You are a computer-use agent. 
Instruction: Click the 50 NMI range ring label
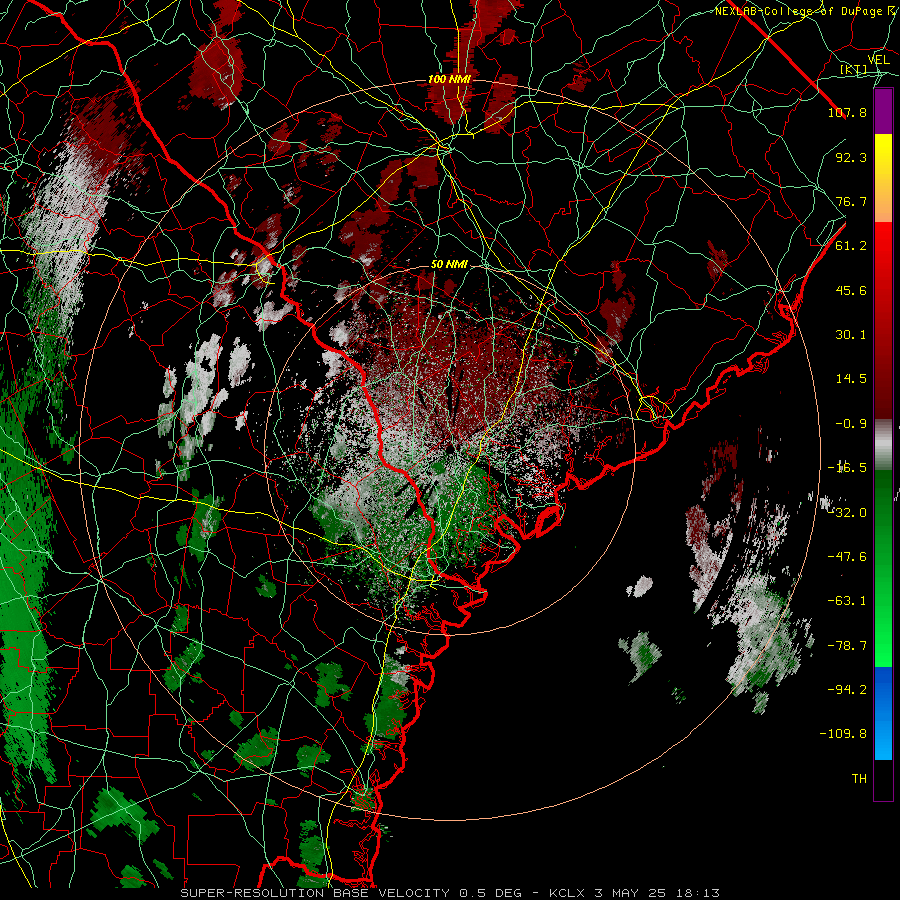click(x=449, y=265)
